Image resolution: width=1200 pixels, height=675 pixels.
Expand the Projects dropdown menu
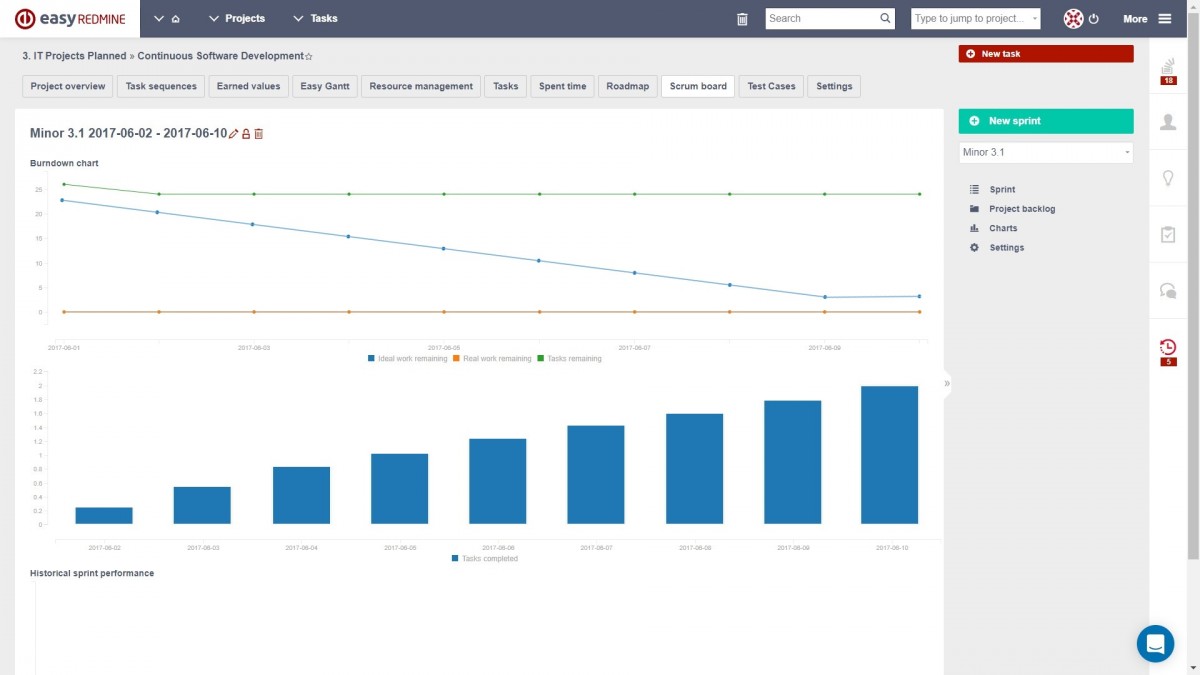[237, 19]
